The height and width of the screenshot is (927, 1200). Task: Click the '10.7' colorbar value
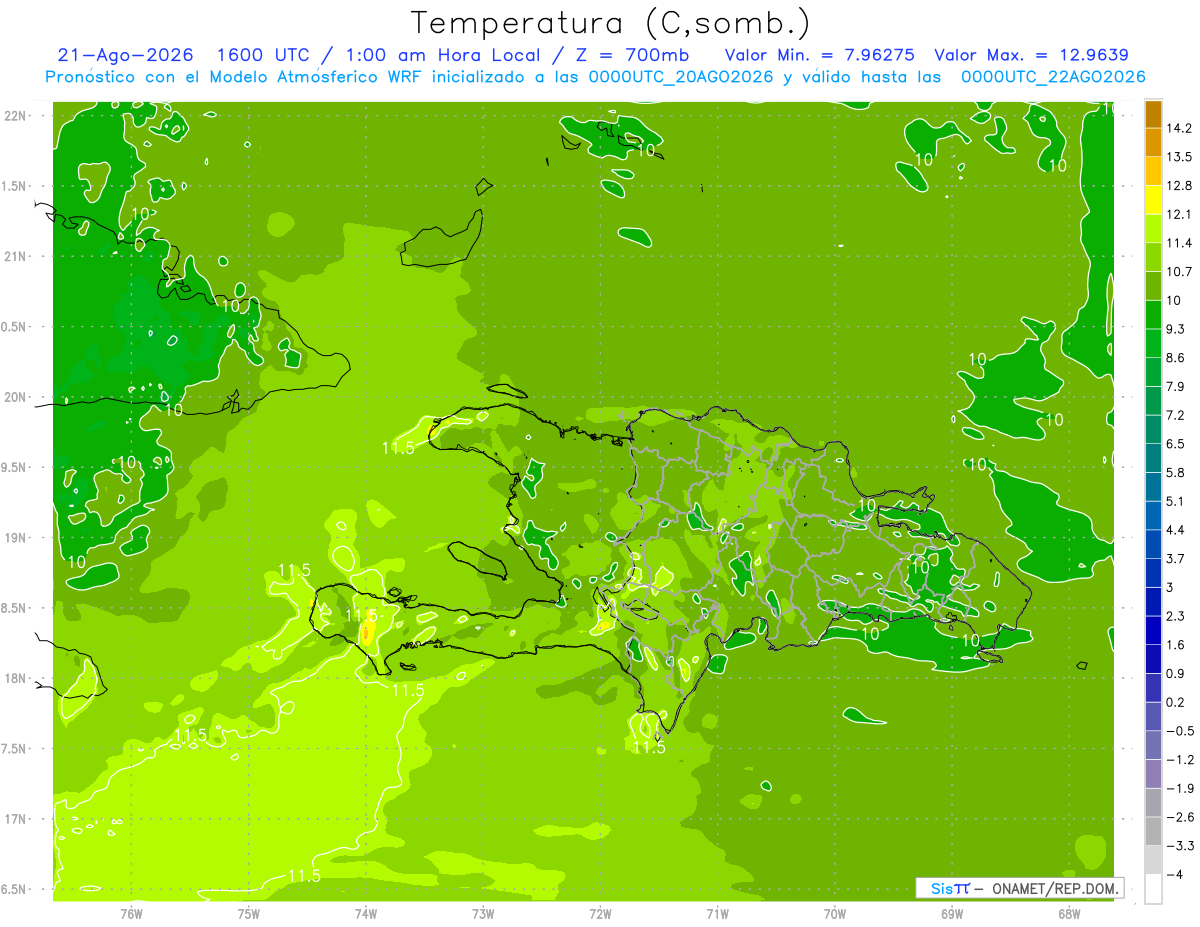[1180, 272]
